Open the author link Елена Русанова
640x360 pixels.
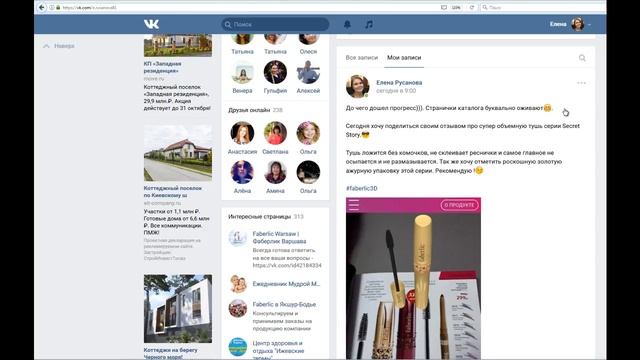coord(399,82)
